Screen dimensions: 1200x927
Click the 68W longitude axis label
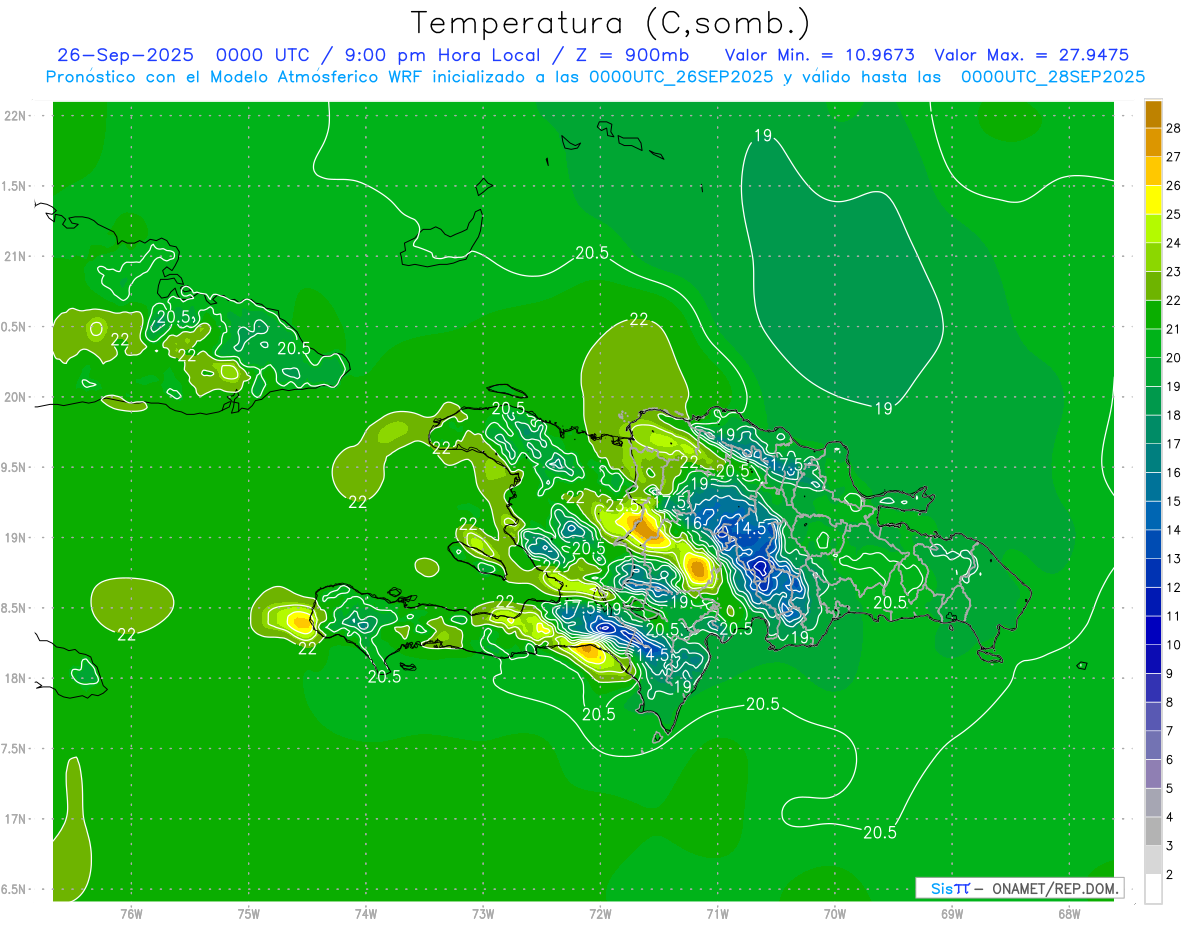coord(1068,913)
